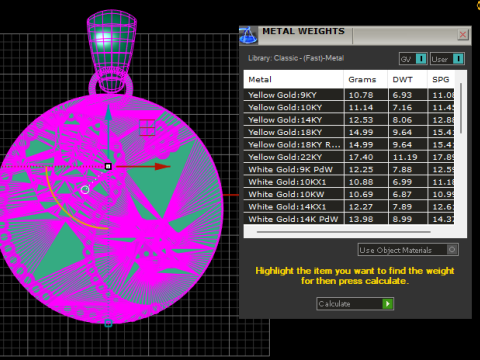Click the green arrow on Calculate
This screenshot has height=360, width=480.
pos(388,304)
